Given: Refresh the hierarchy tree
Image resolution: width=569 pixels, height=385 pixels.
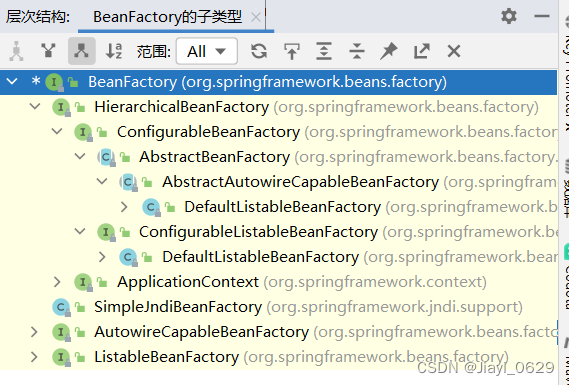Looking at the screenshot, I should pos(259,51).
